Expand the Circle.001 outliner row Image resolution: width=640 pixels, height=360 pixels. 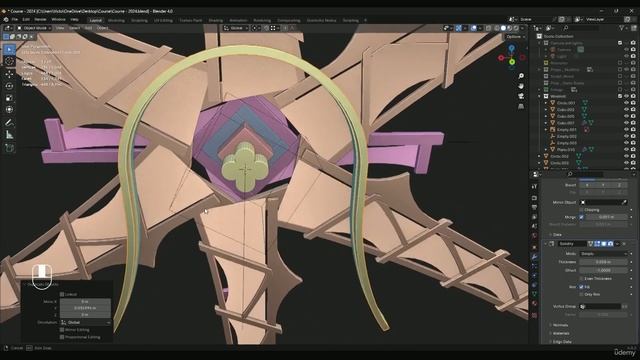click(x=546, y=103)
